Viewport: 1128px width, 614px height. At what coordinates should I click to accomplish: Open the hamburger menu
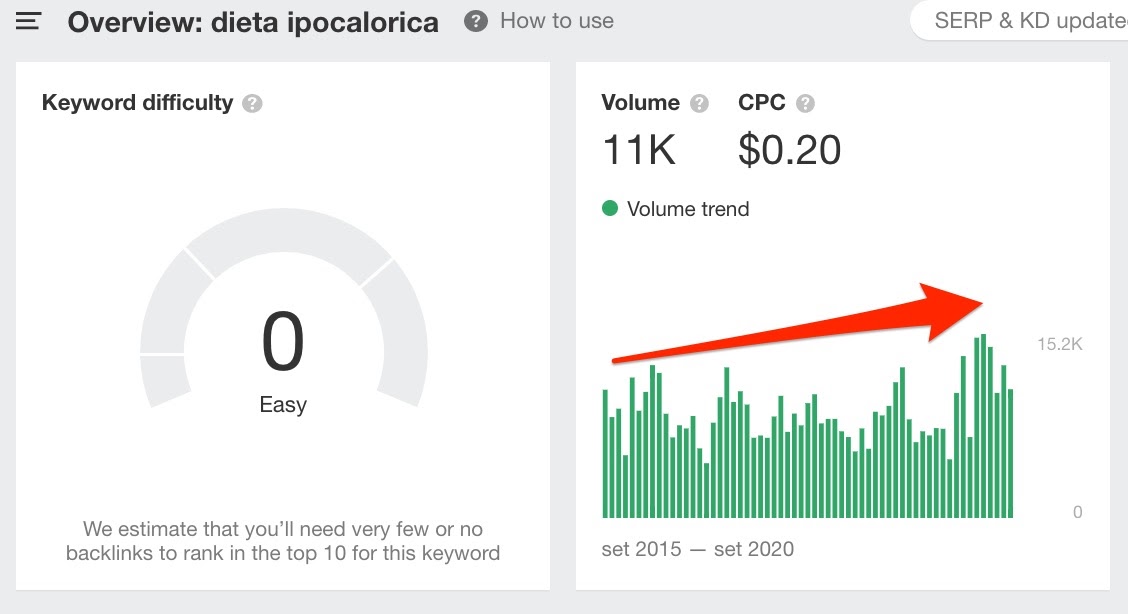tap(28, 21)
